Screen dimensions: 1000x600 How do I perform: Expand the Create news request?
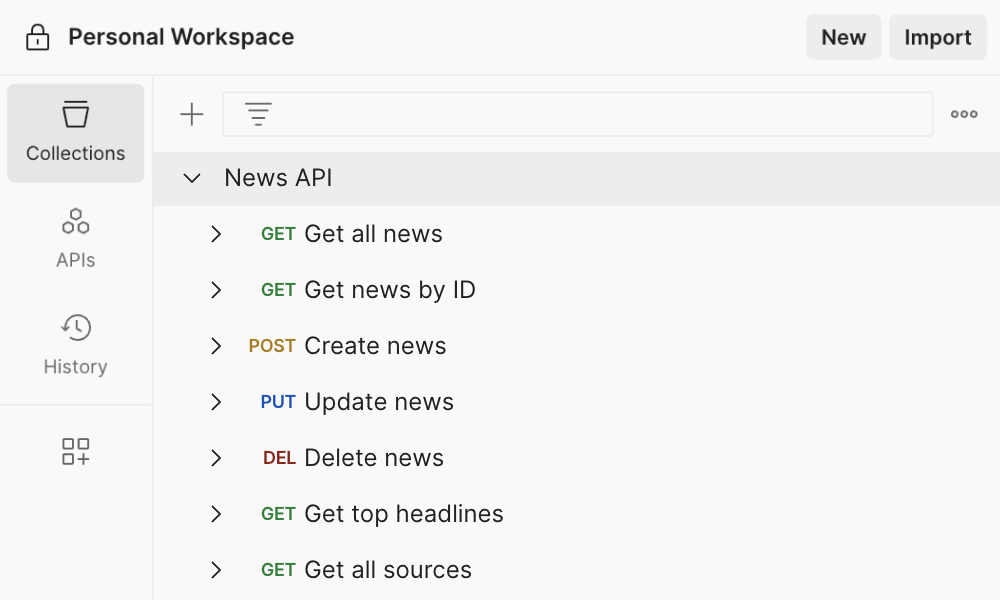click(216, 346)
